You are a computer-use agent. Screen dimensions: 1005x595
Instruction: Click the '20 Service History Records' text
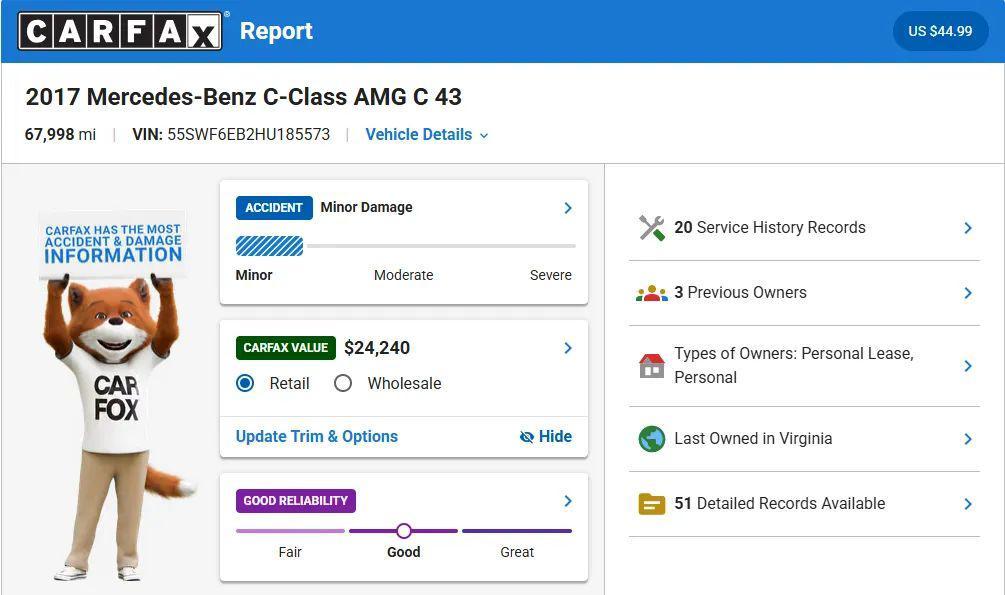pyautogui.click(x=770, y=228)
